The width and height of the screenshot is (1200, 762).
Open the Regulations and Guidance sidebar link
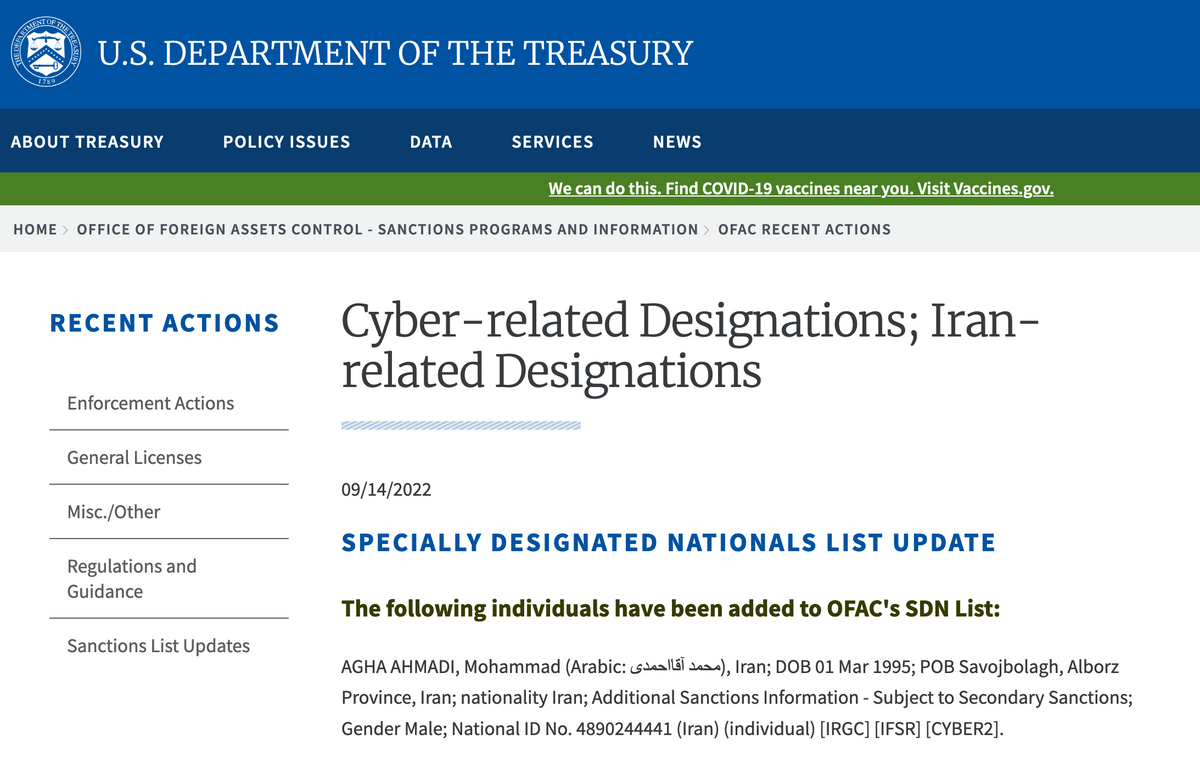click(x=131, y=579)
